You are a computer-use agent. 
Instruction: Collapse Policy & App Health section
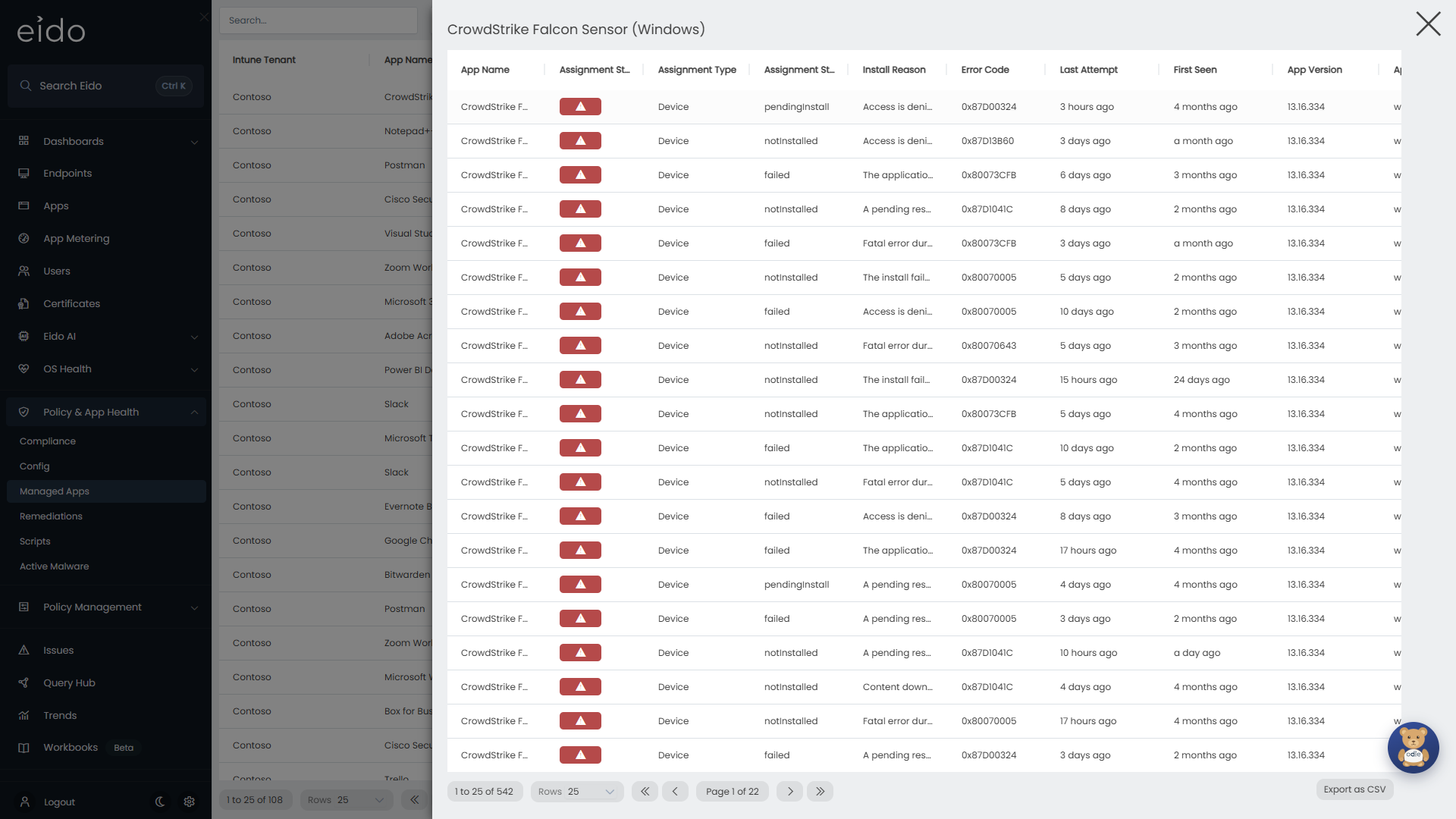click(x=194, y=413)
